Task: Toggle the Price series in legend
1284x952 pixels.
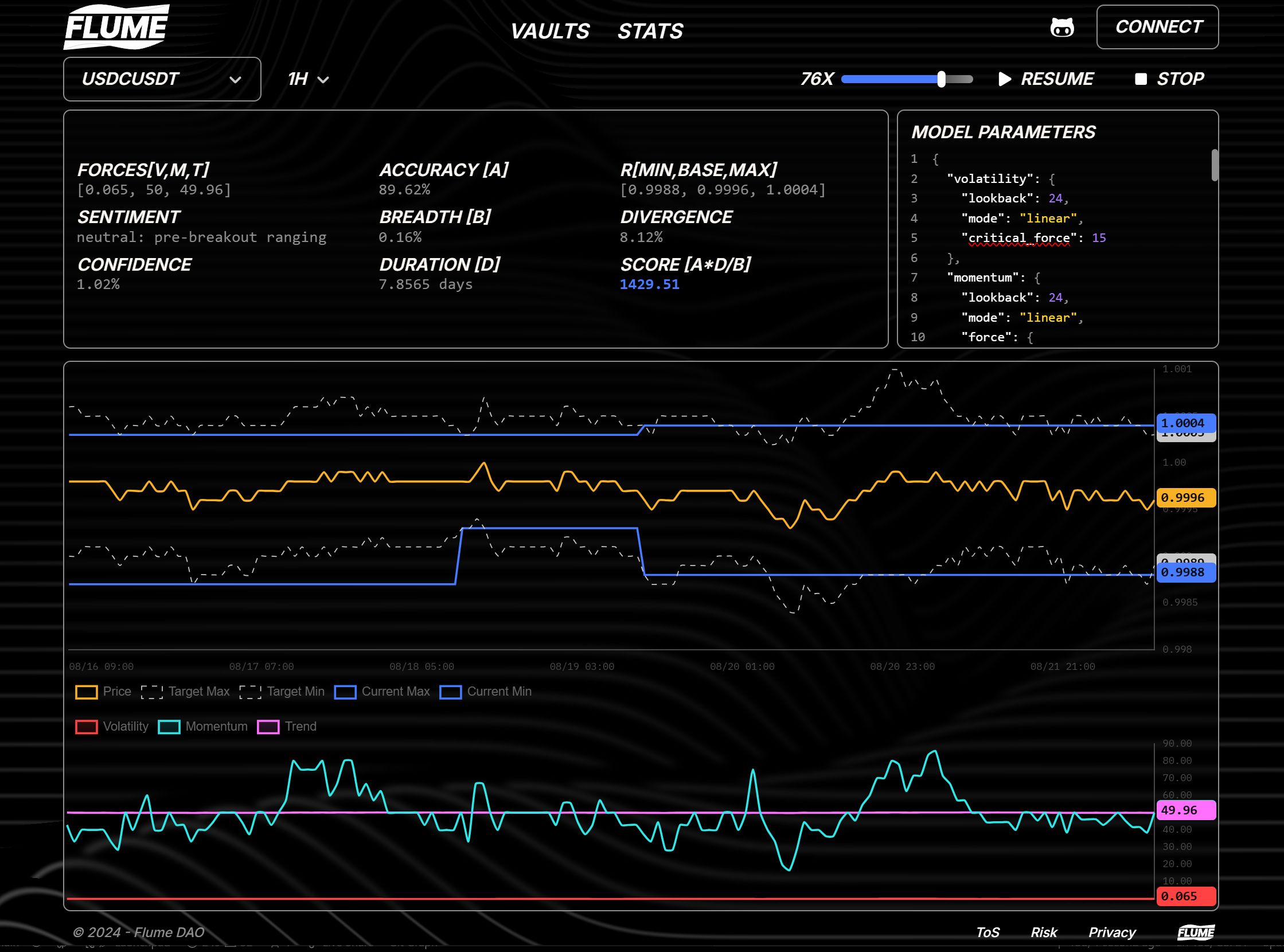Action: (x=103, y=692)
